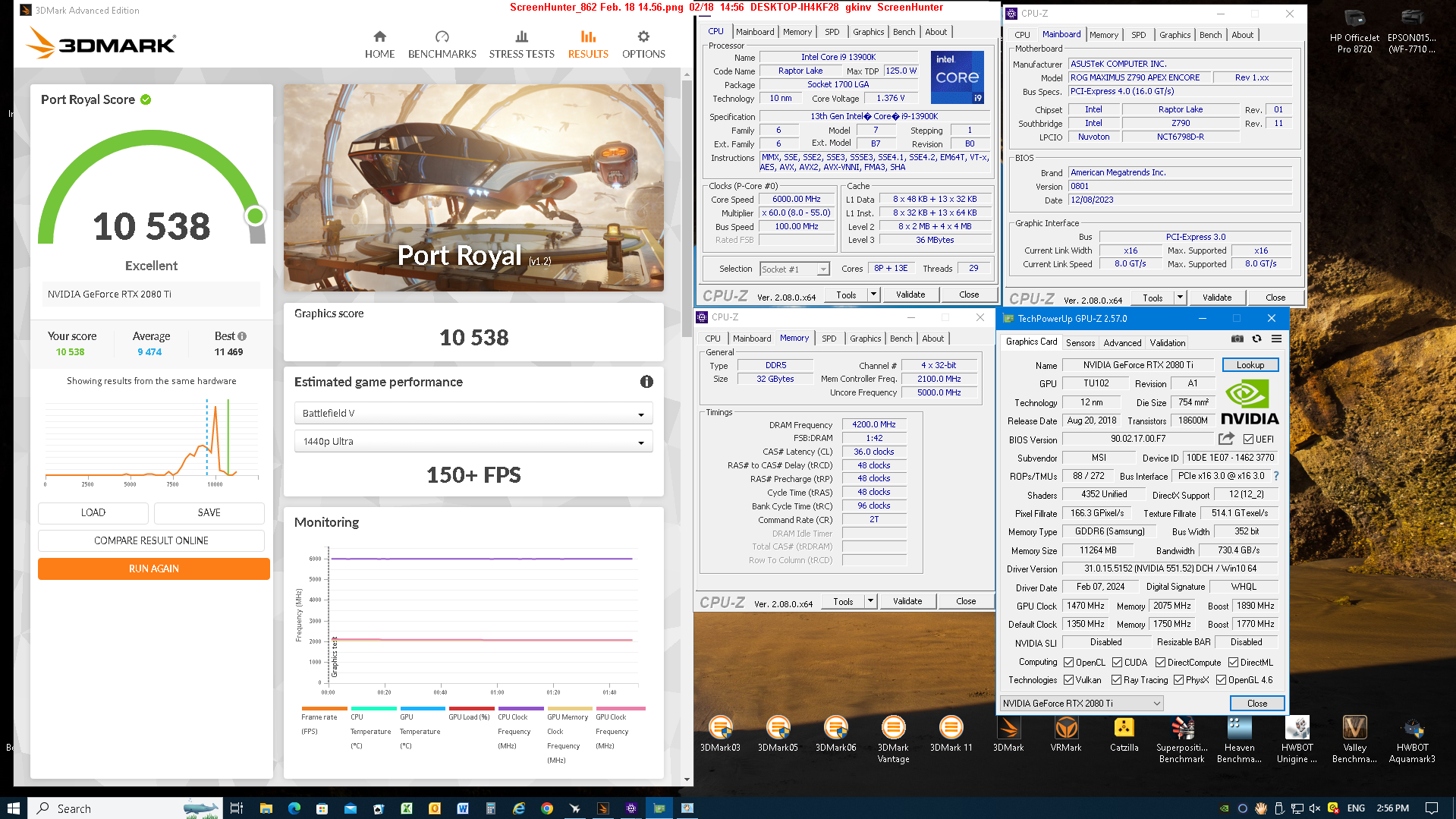Open the Superposition Benchmark desktop shortcut
Screen dimensions: 1456x819
click(x=1181, y=739)
